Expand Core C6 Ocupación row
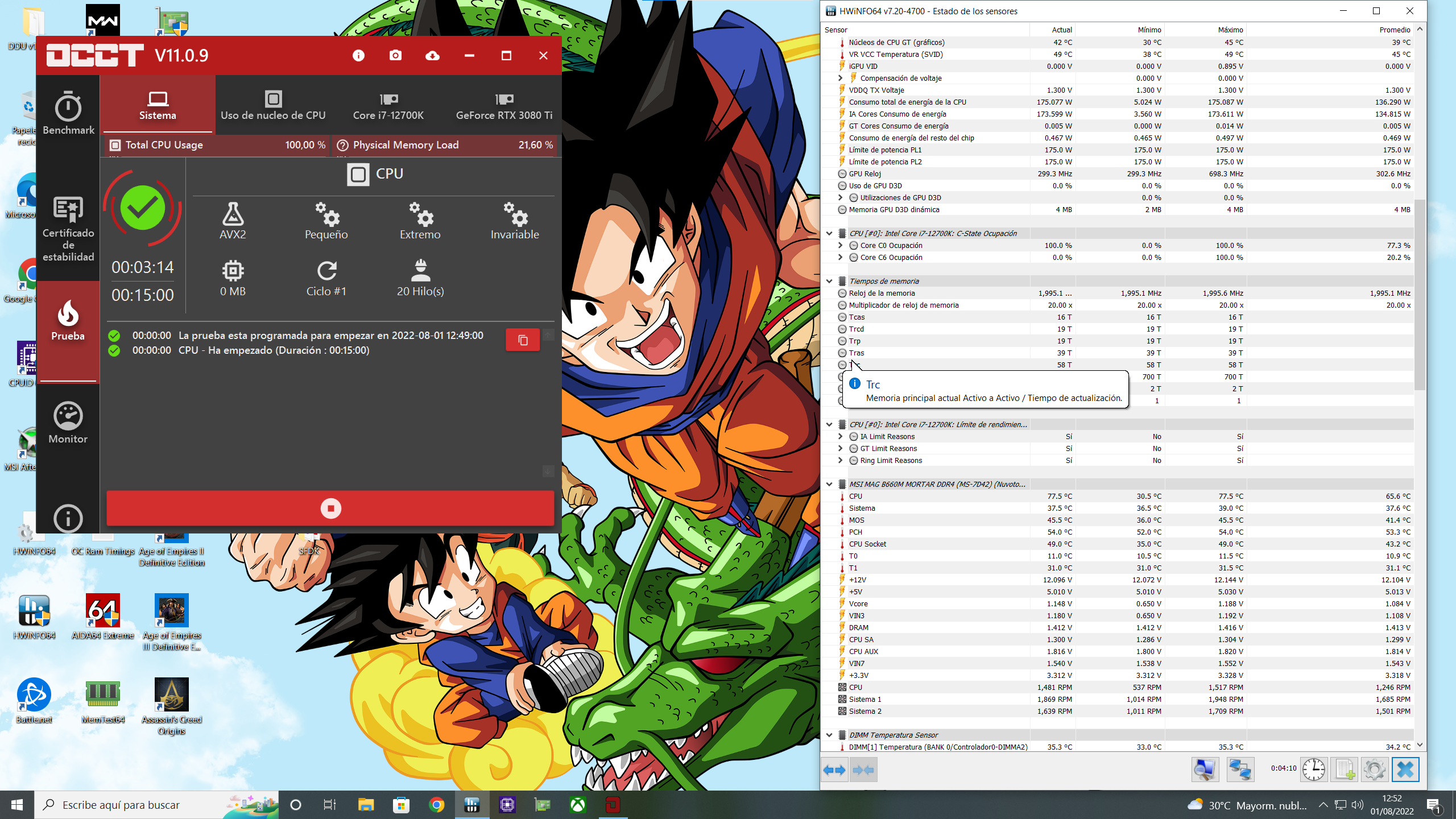Screen dimensions: 1456x819 [840, 257]
